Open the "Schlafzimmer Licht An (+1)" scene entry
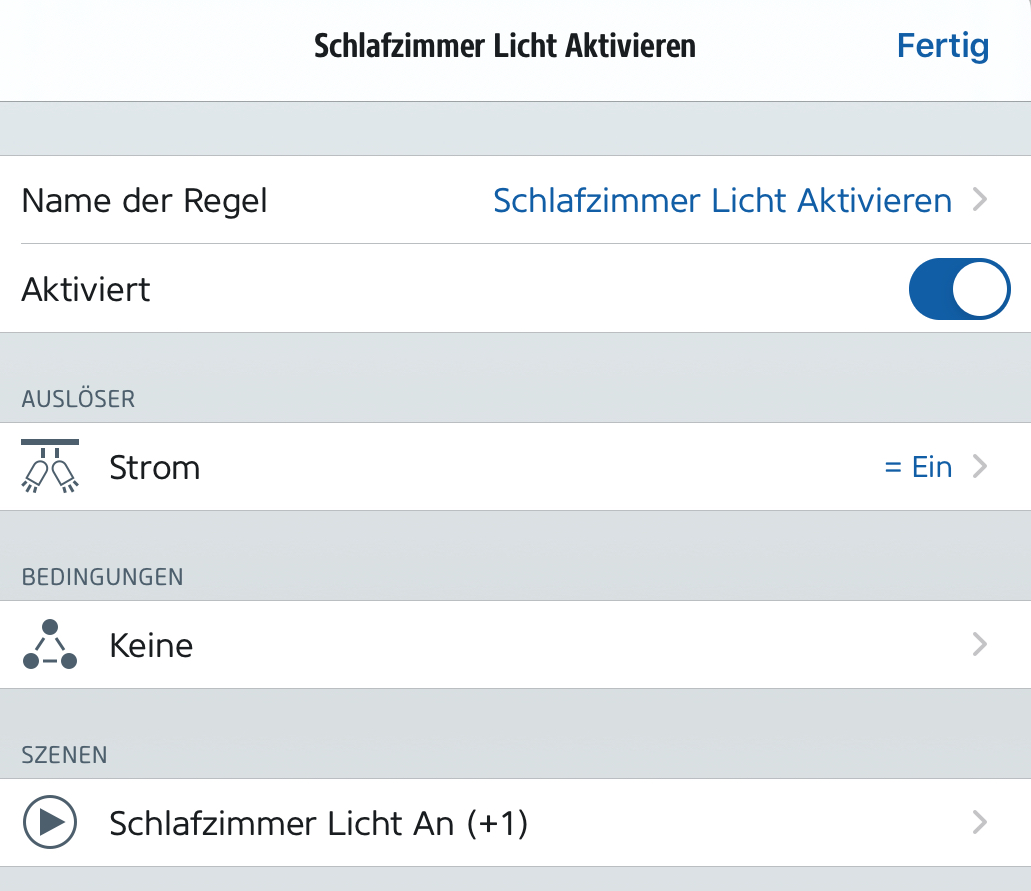 pos(318,823)
